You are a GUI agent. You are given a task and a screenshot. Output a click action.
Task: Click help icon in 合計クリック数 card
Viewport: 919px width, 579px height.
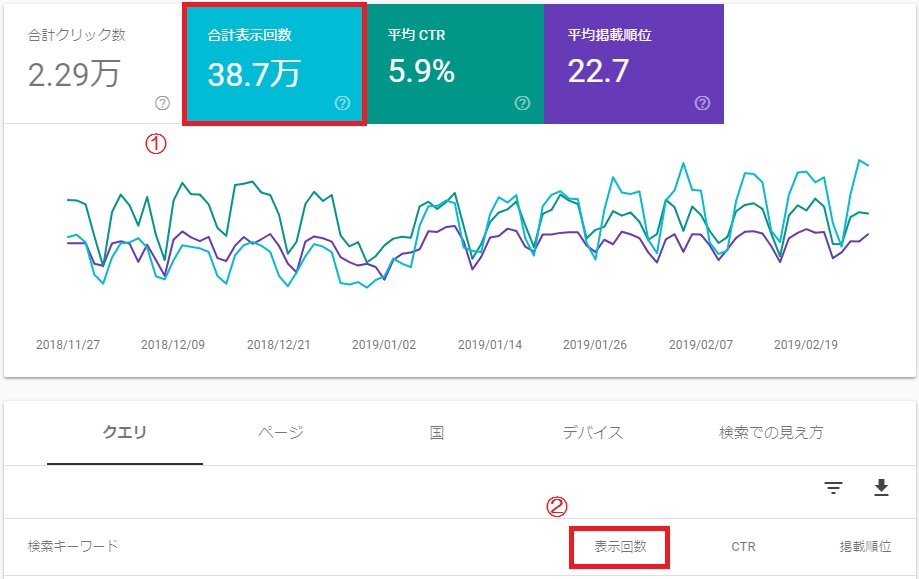163,103
